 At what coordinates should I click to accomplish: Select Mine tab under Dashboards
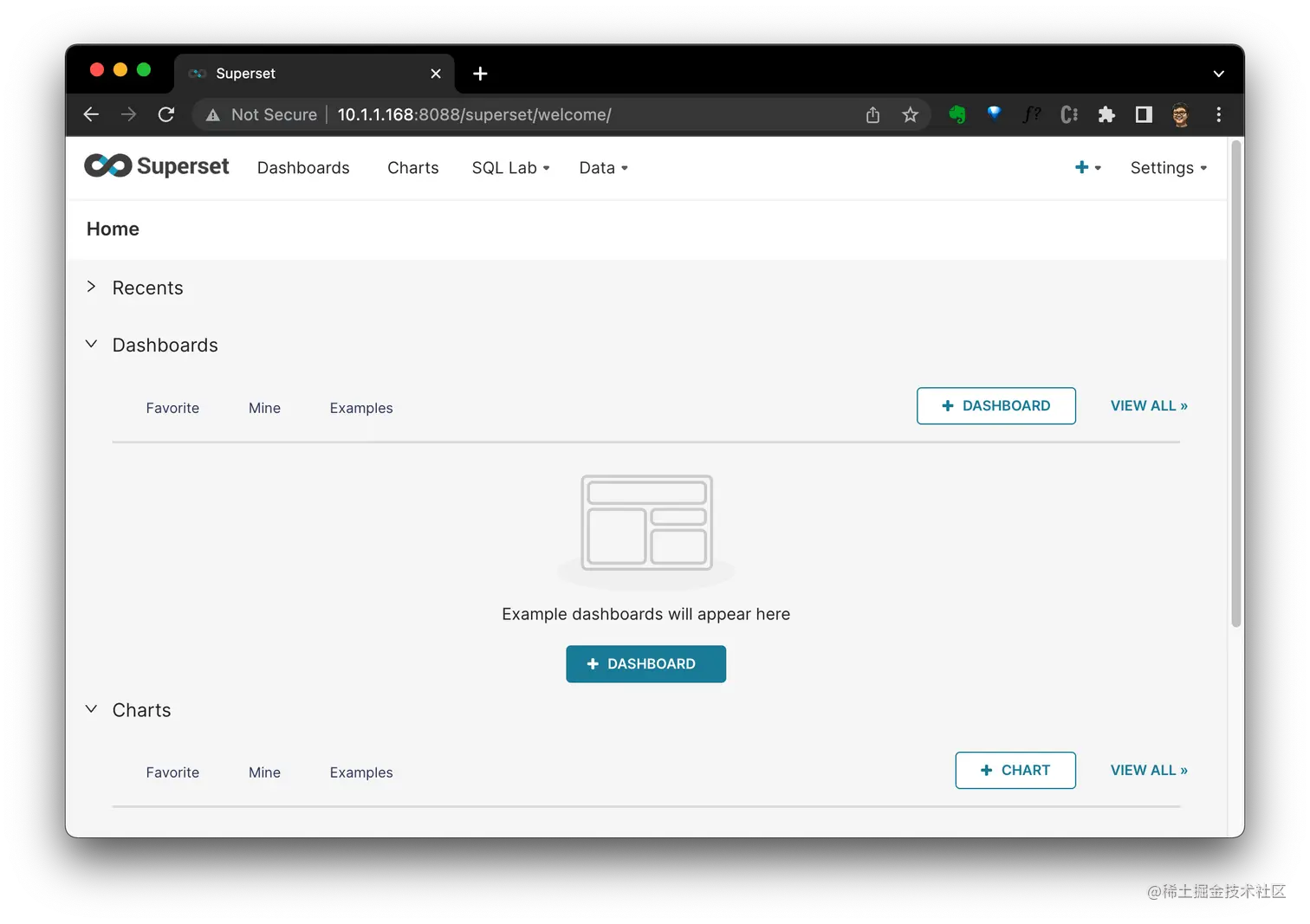(264, 408)
